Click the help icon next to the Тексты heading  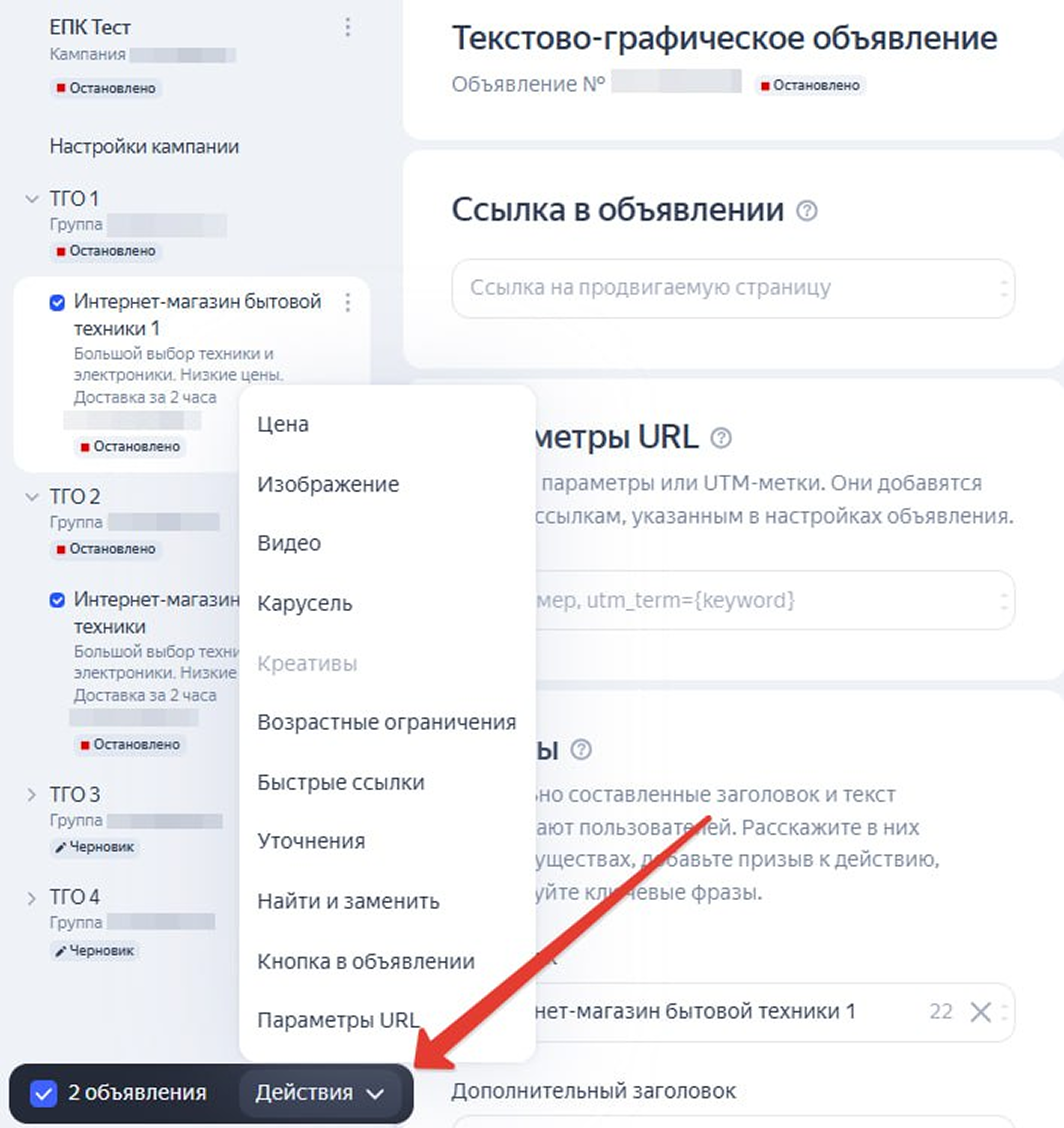coord(581,750)
